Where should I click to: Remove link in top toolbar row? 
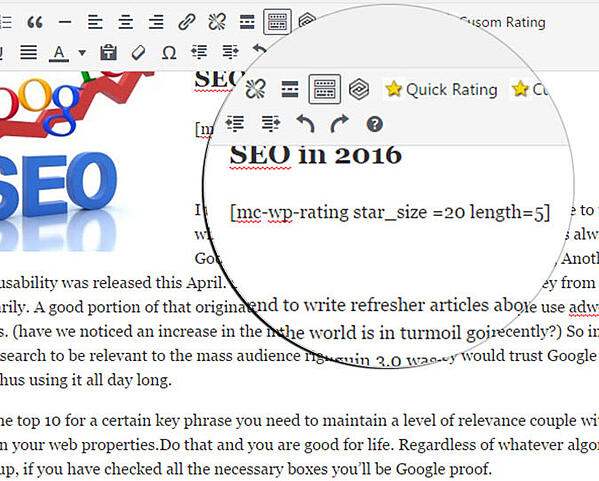[217, 22]
